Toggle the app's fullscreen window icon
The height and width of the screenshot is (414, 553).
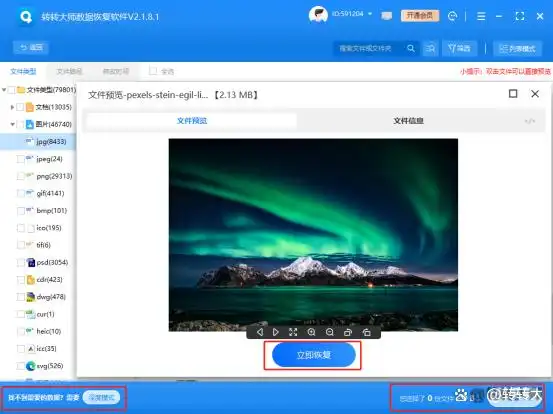[x=520, y=16]
